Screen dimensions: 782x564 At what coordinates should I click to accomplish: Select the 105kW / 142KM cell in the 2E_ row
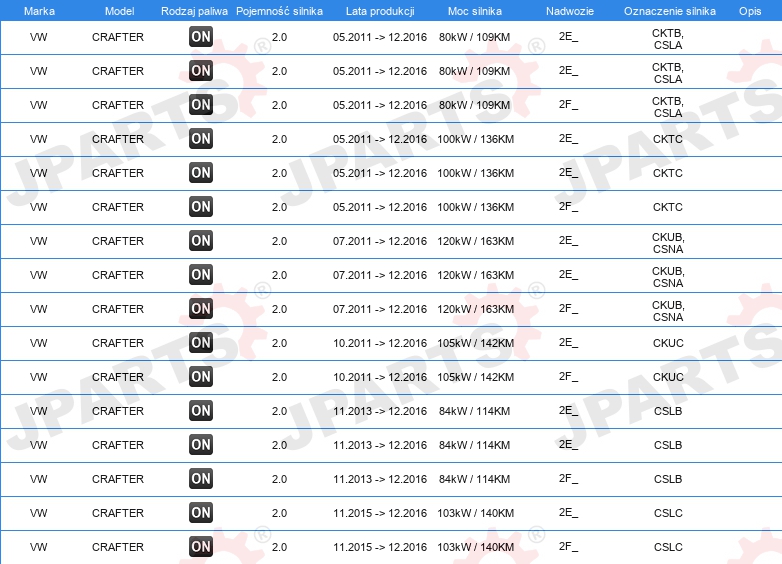point(475,343)
